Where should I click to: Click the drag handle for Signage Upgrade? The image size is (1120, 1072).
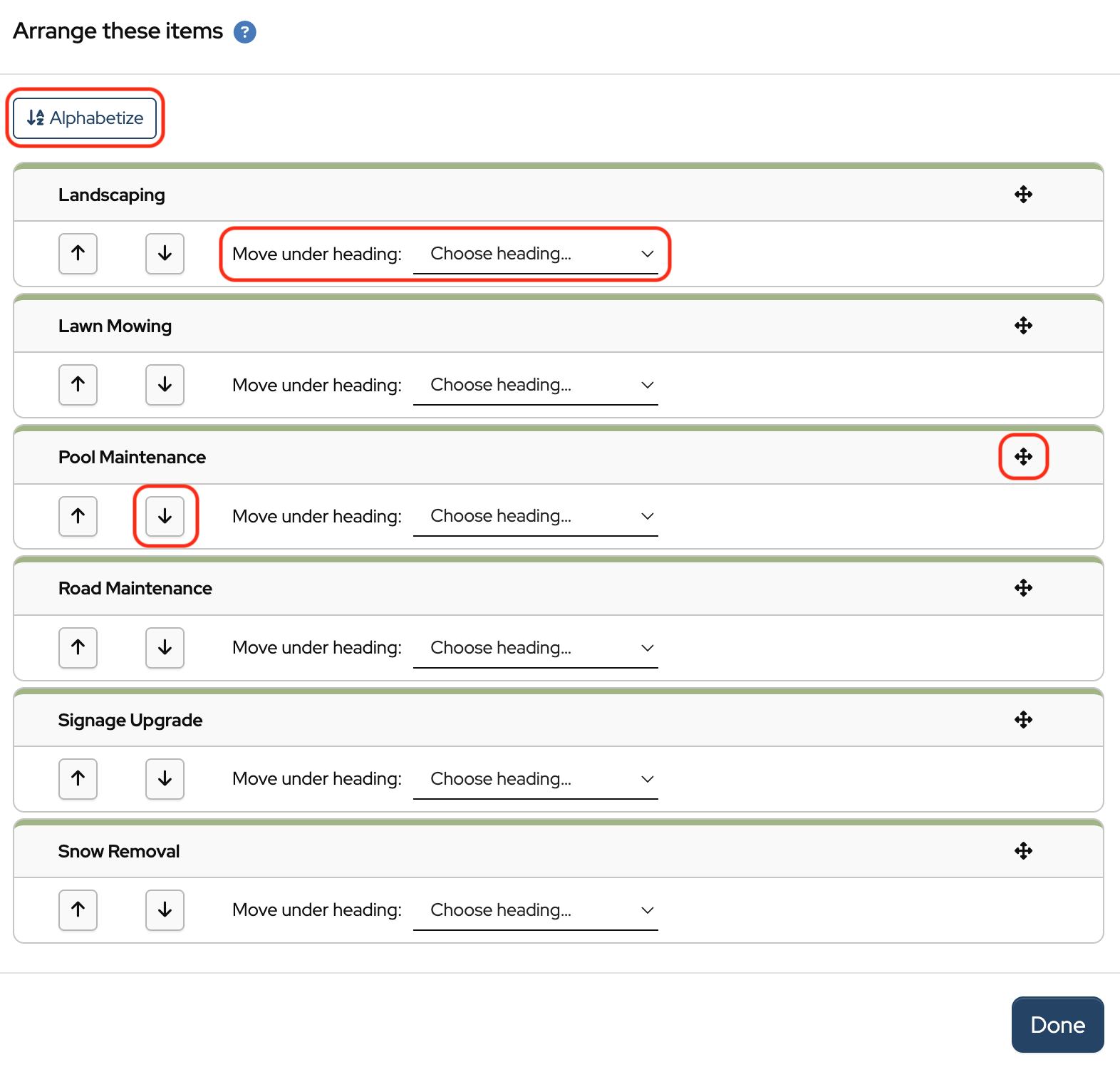tap(1023, 720)
